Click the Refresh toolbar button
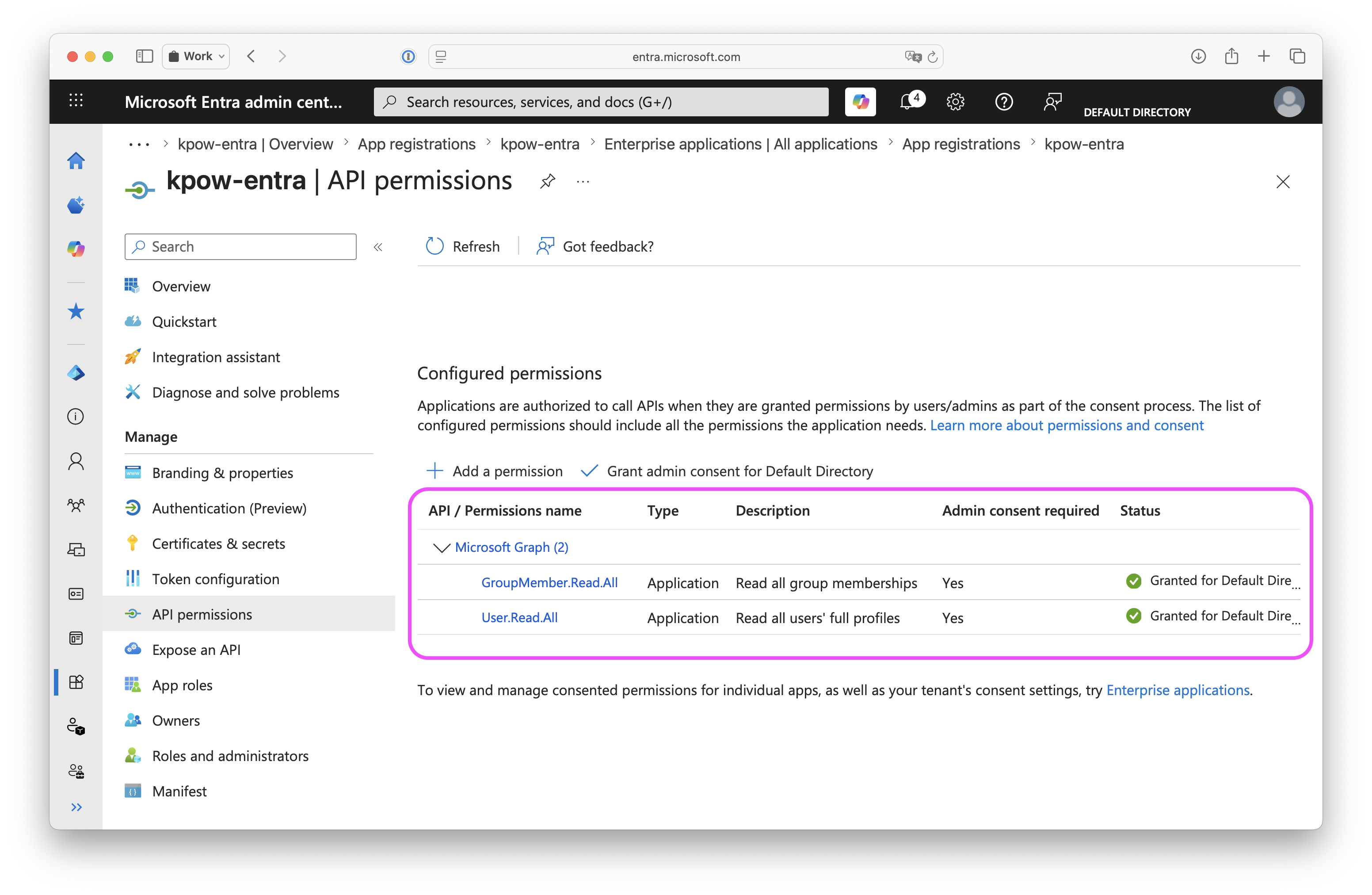 click(x=462, y=246)
